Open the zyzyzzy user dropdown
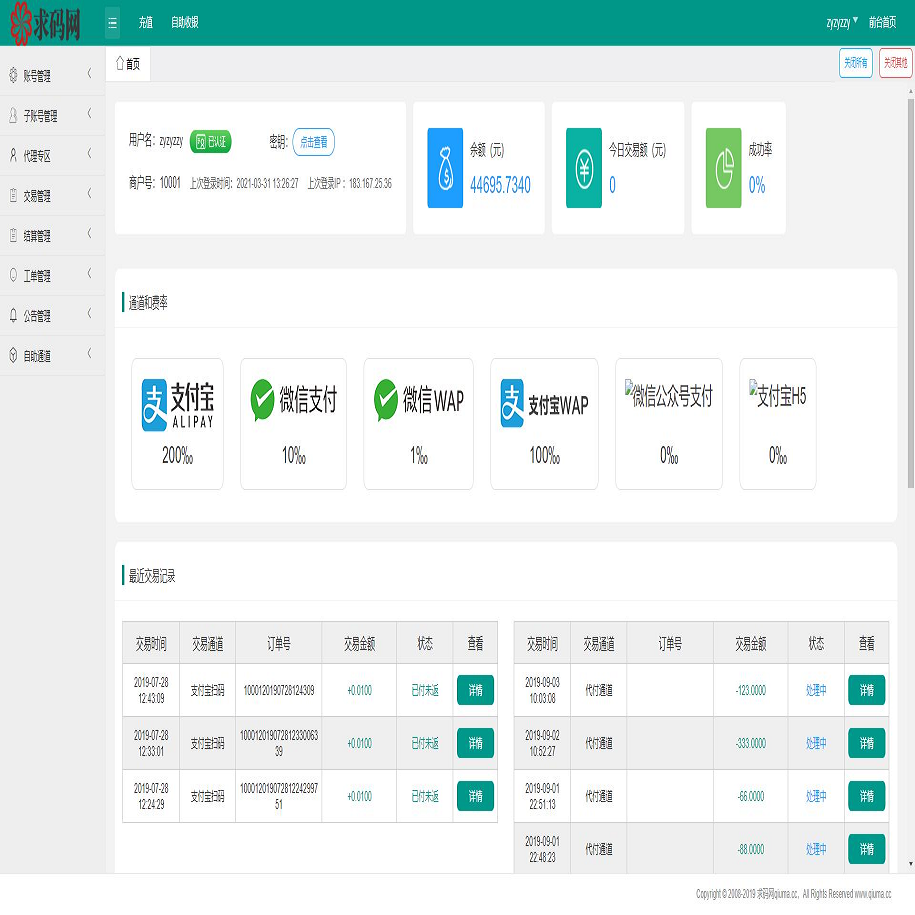 [x=842, y=21]
